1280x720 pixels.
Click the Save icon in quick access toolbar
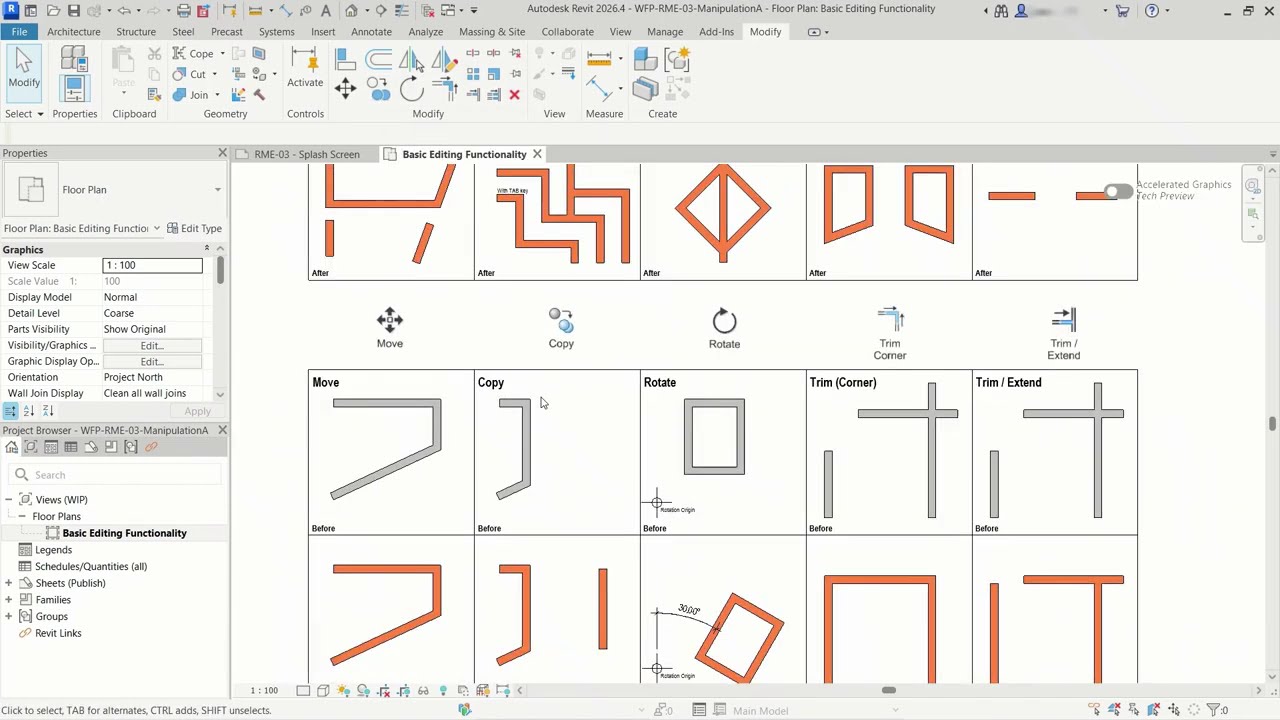[74, 11]
